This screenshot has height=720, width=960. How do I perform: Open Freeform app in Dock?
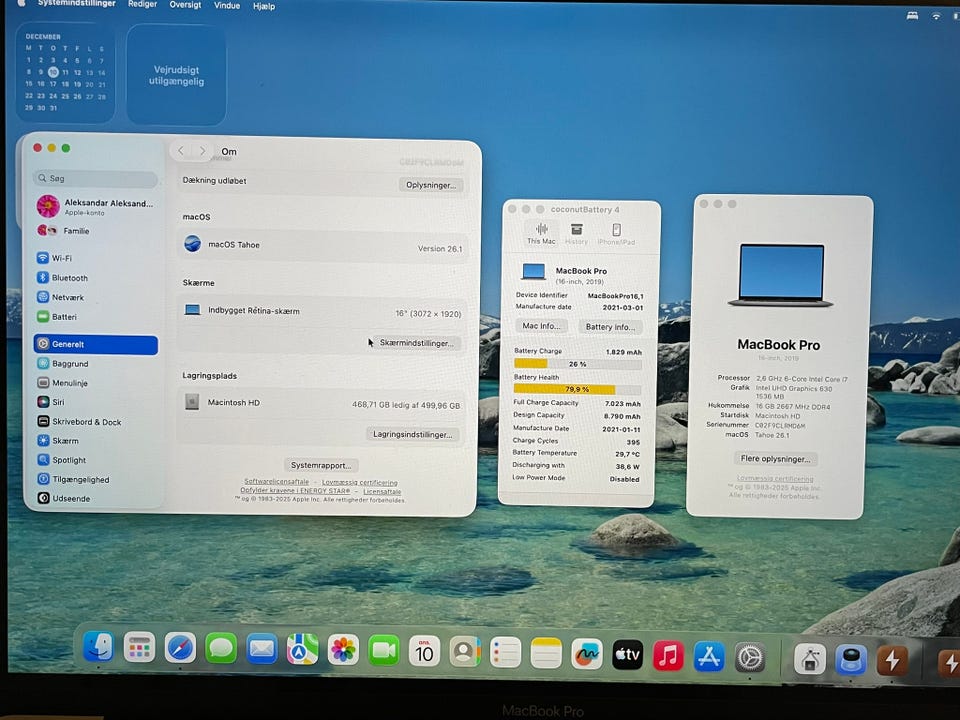point(587,654)
